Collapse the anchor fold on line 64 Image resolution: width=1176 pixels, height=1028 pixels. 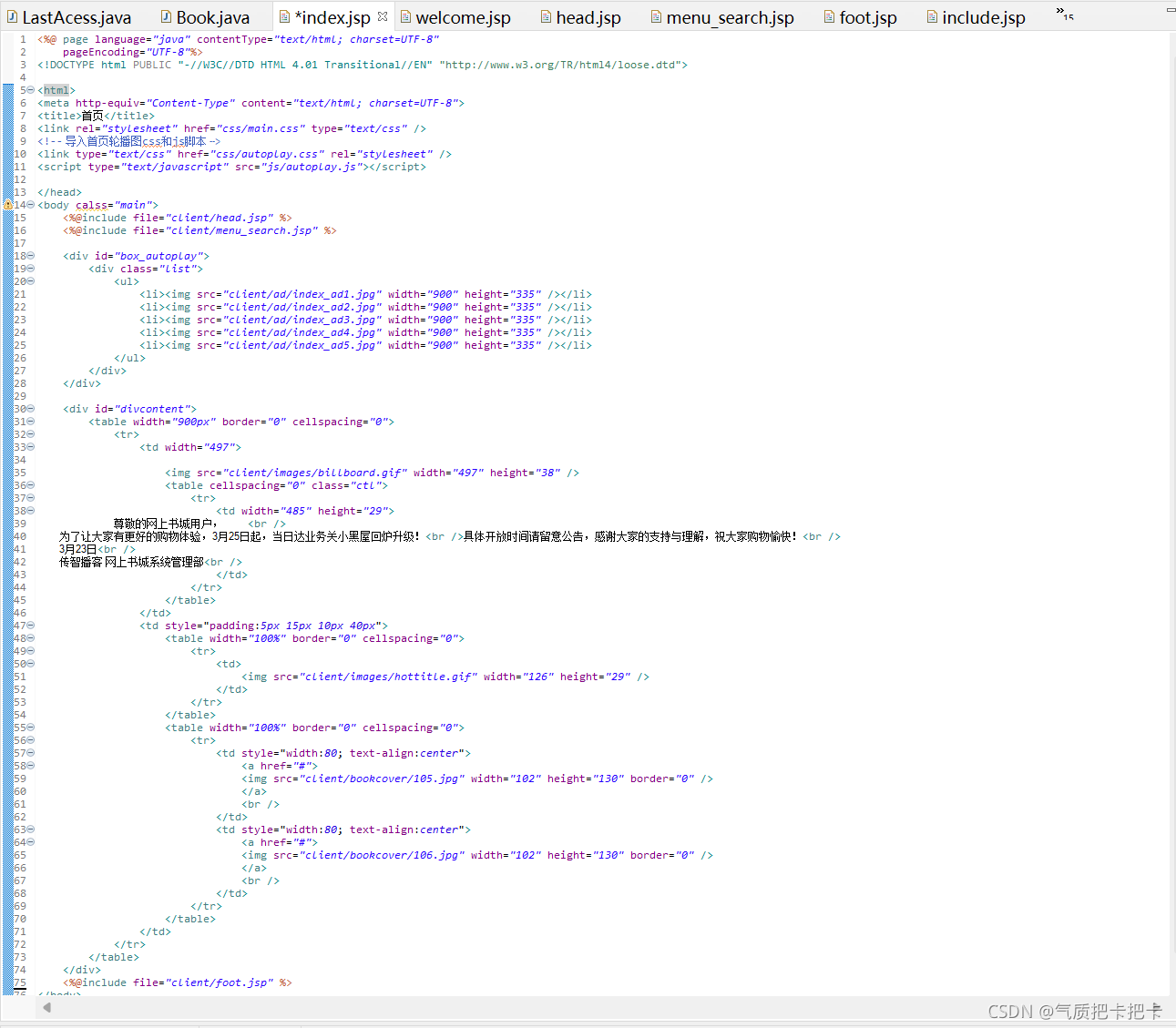pyautogui.click(x=31, y=842)
